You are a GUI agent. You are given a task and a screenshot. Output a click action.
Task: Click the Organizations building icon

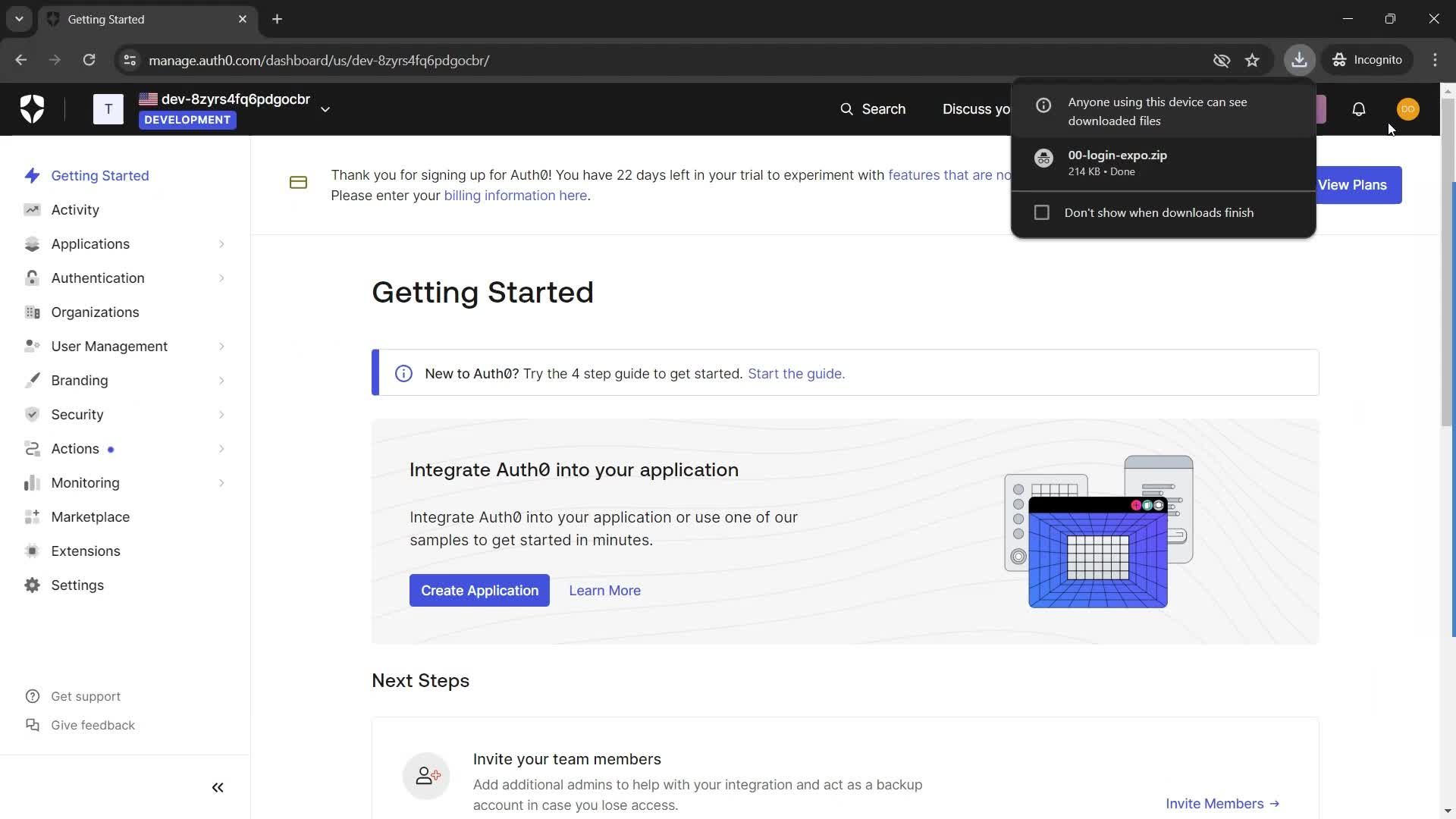[x=32, y=312]
